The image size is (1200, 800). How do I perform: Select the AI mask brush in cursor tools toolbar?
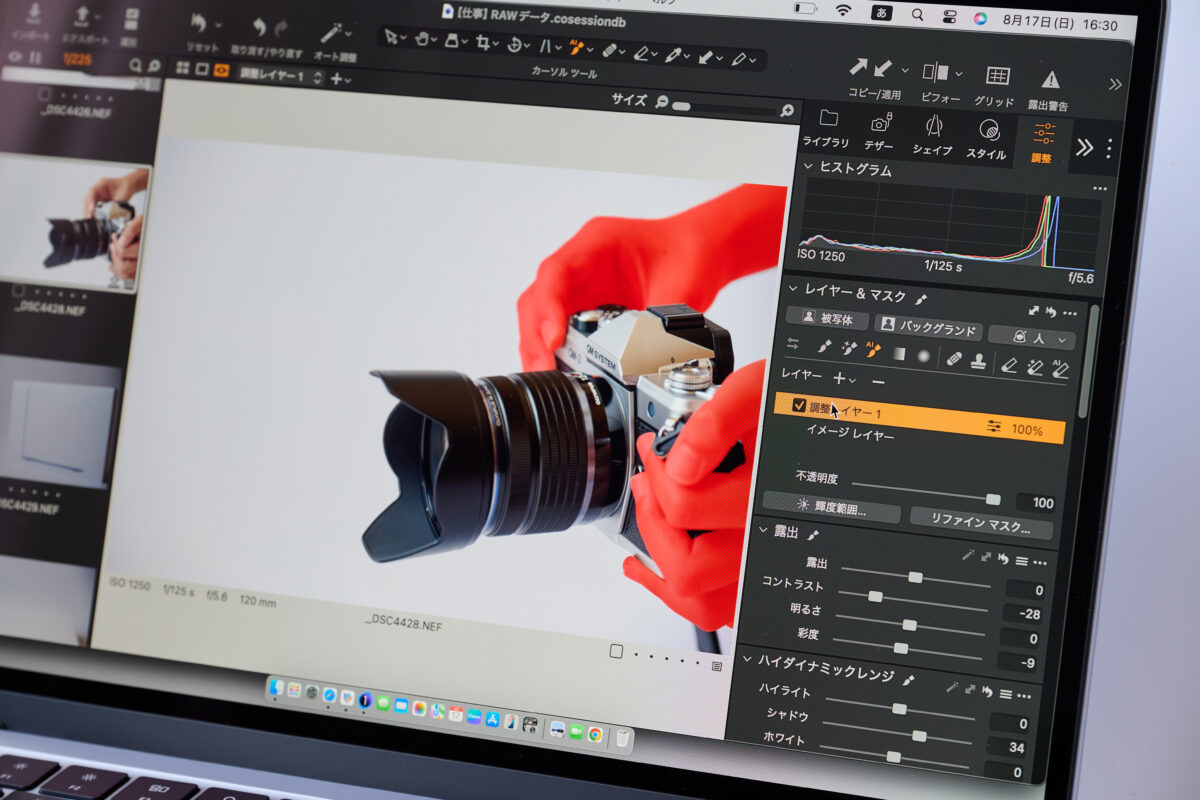click(x=575, y=46)
